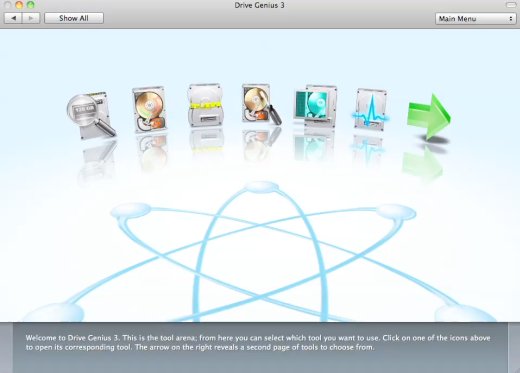Go back with the left arrow button
The image size is (520, 373).
pos(13,18)
